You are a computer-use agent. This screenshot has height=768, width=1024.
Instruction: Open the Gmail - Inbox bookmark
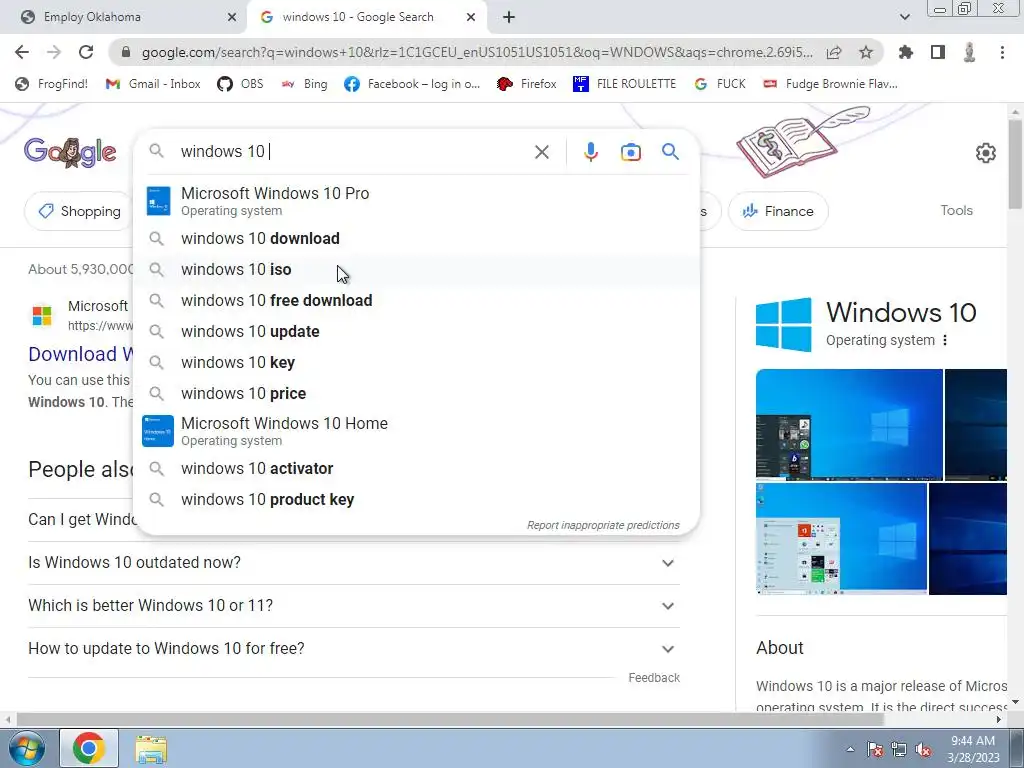click(153, 84)
